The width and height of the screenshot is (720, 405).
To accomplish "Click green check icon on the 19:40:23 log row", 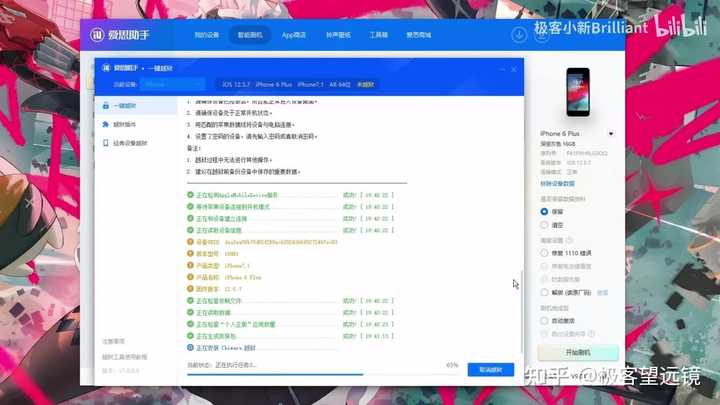I will (x=190, y=324).
